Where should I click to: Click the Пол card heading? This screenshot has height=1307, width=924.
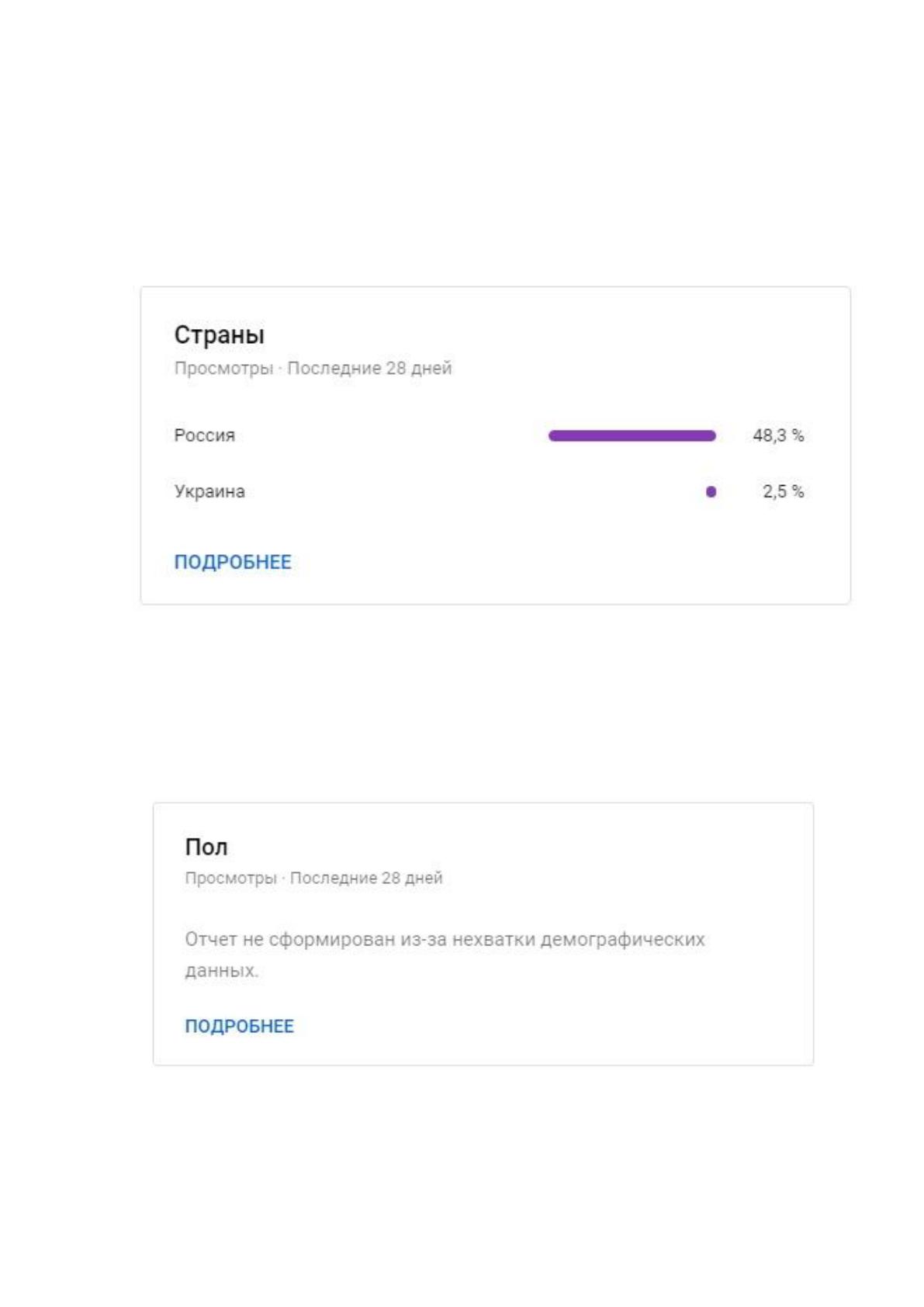click(x=206, y=847)
